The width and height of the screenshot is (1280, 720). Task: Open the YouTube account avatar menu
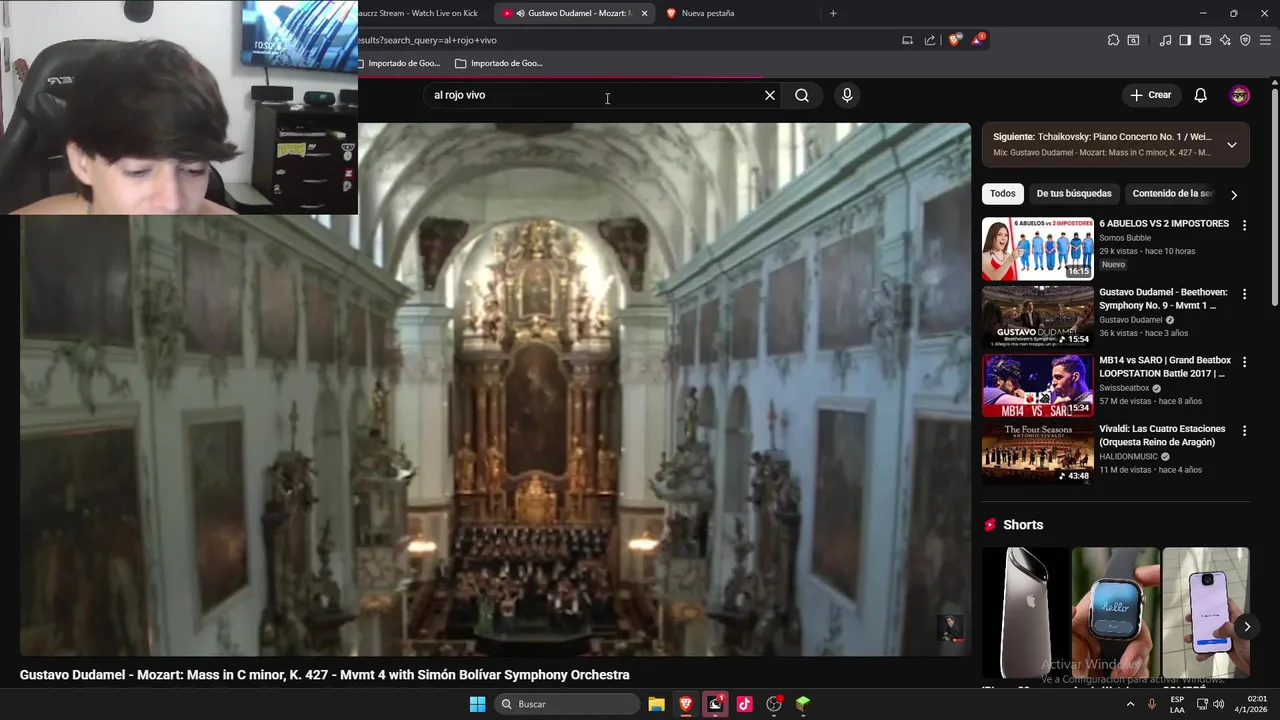click(x=1240, y=95)
